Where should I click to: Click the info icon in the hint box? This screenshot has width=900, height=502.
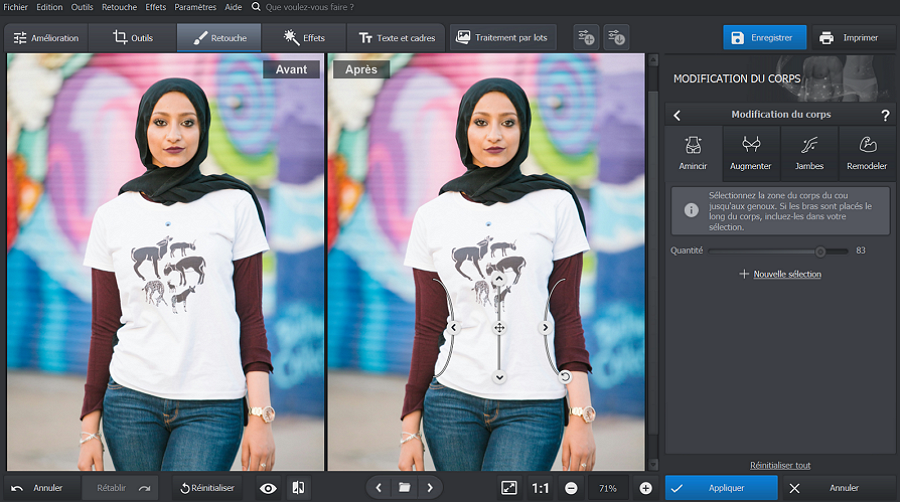tap(691, 210)
